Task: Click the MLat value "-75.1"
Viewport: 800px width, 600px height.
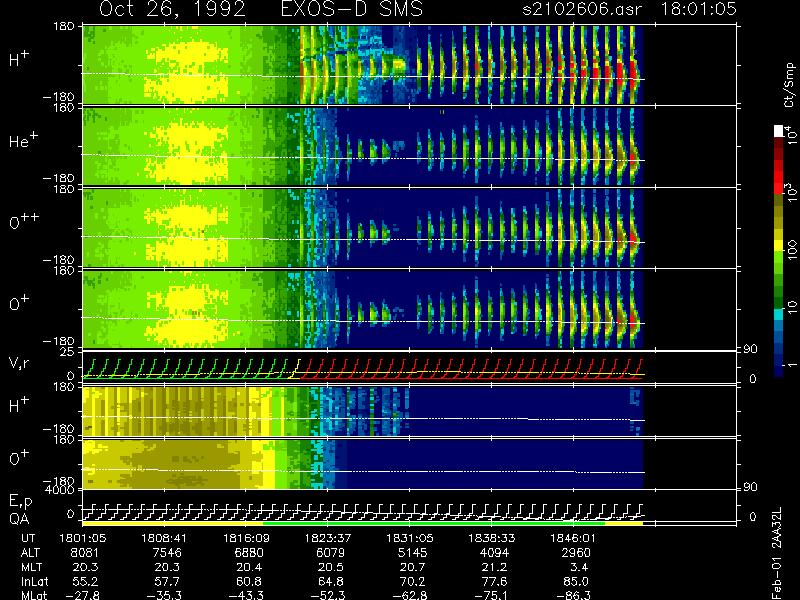Action: pyautogui.click(x=492, y=595)
